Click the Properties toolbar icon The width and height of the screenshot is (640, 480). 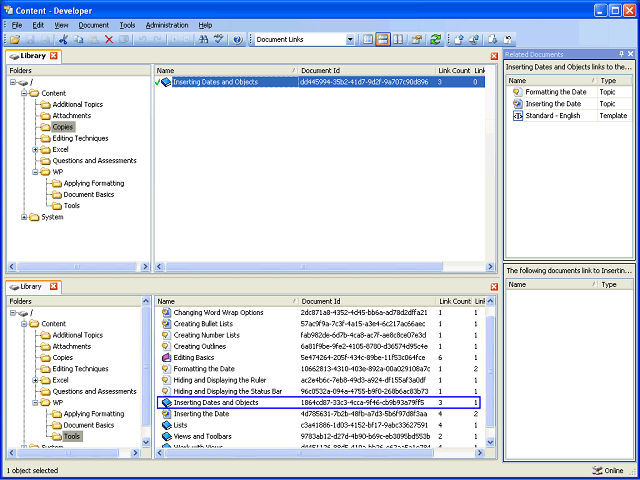coord(417,40)
